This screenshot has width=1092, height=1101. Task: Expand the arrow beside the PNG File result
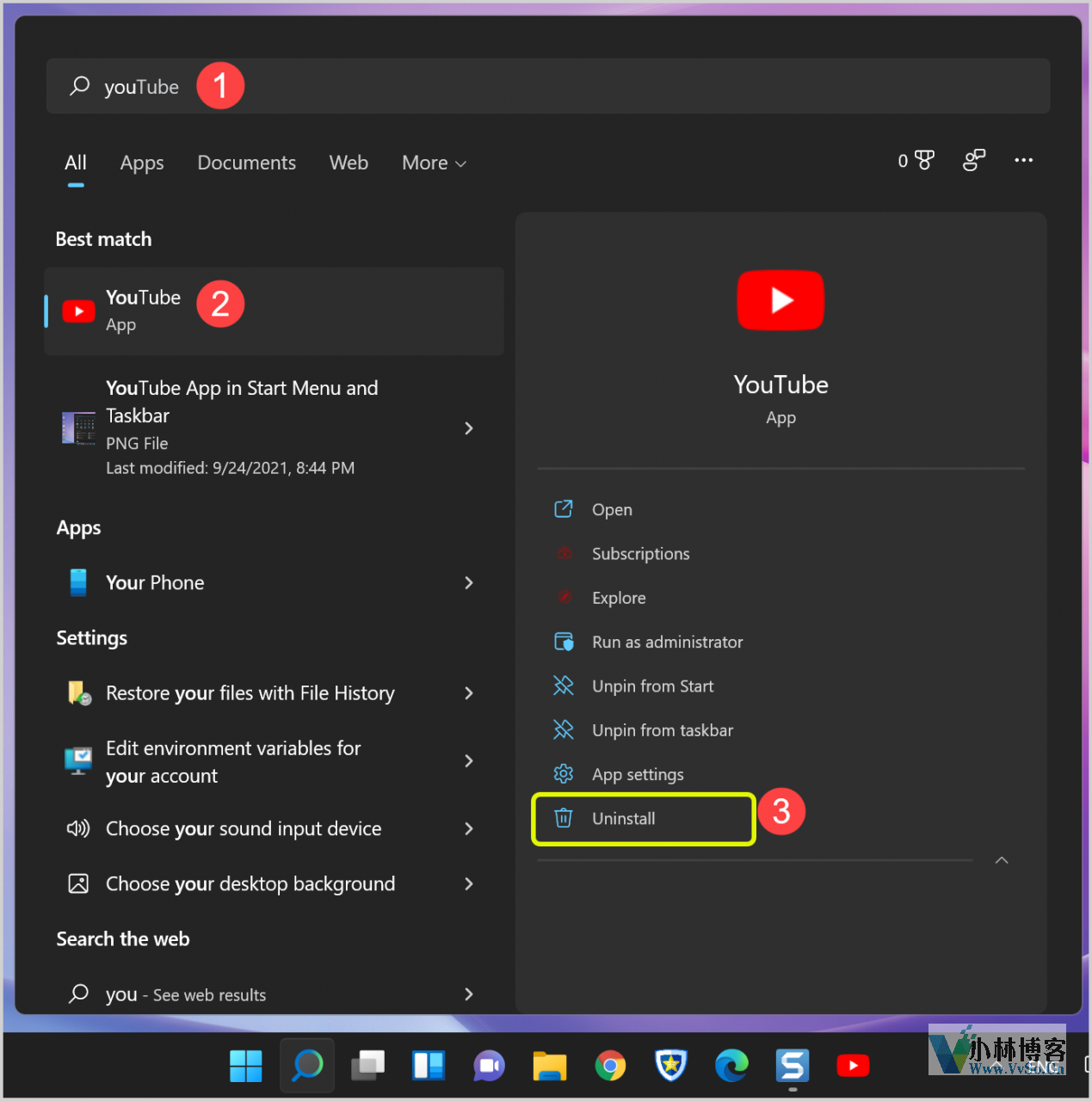[469, 427]
